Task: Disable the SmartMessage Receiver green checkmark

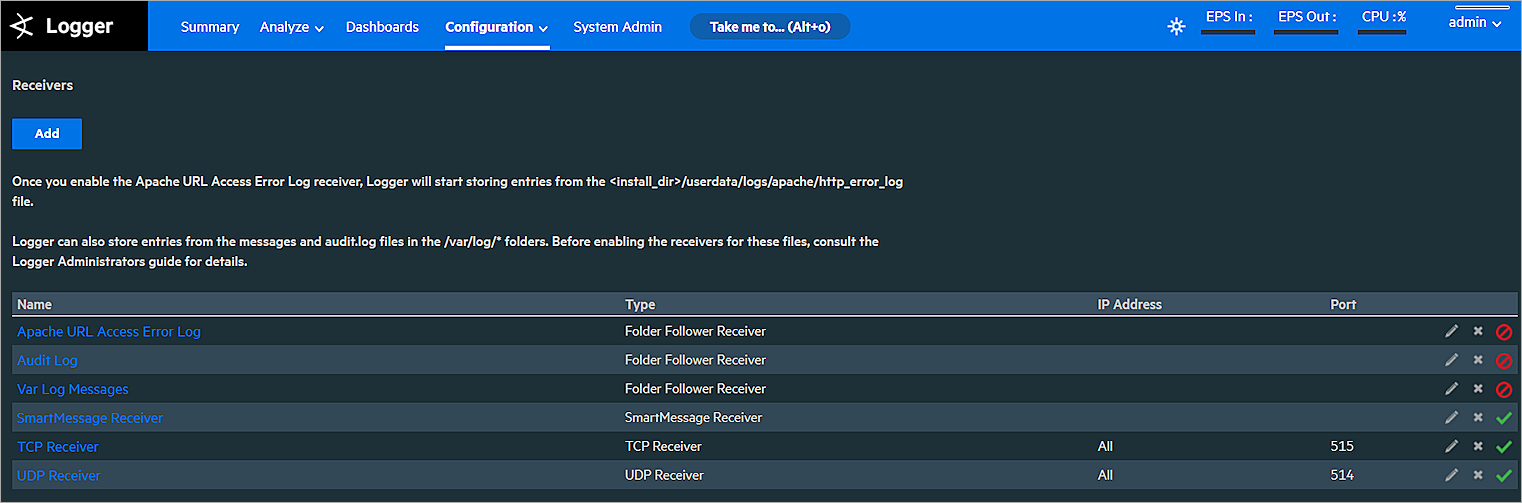Action: (1503, 418)
